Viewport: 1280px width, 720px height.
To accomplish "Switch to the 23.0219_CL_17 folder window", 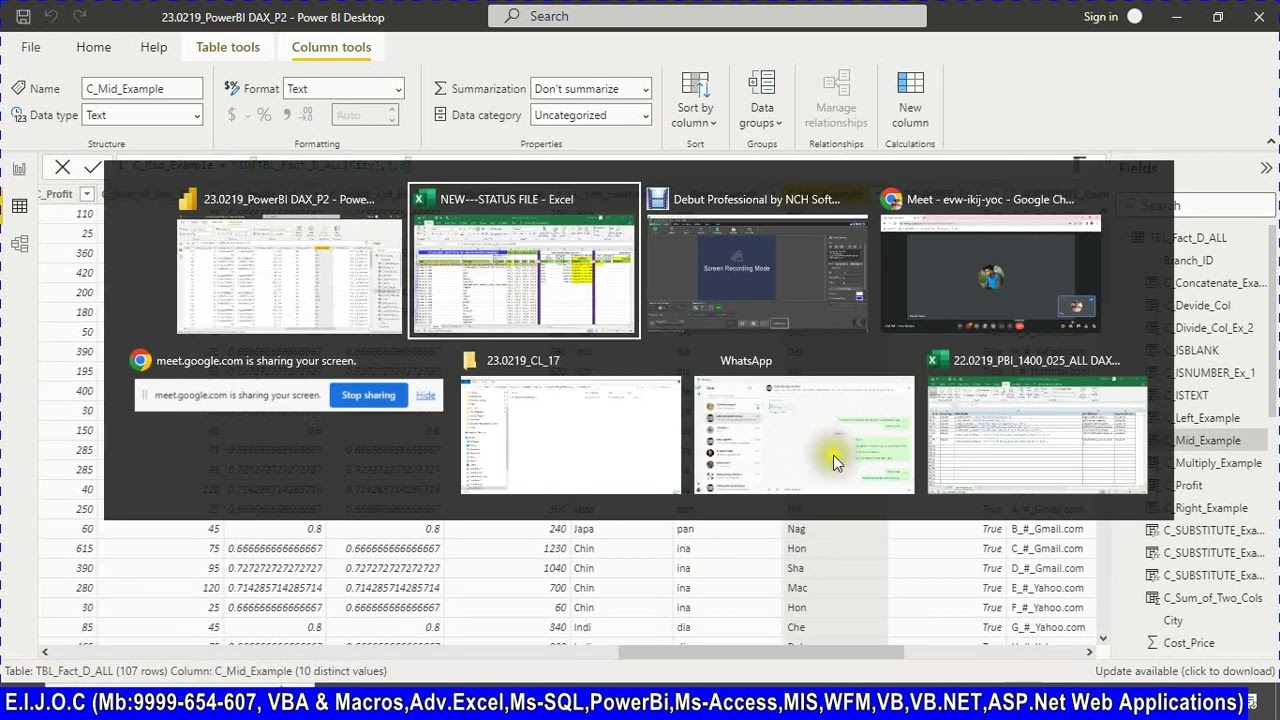I will pos(570,423).
